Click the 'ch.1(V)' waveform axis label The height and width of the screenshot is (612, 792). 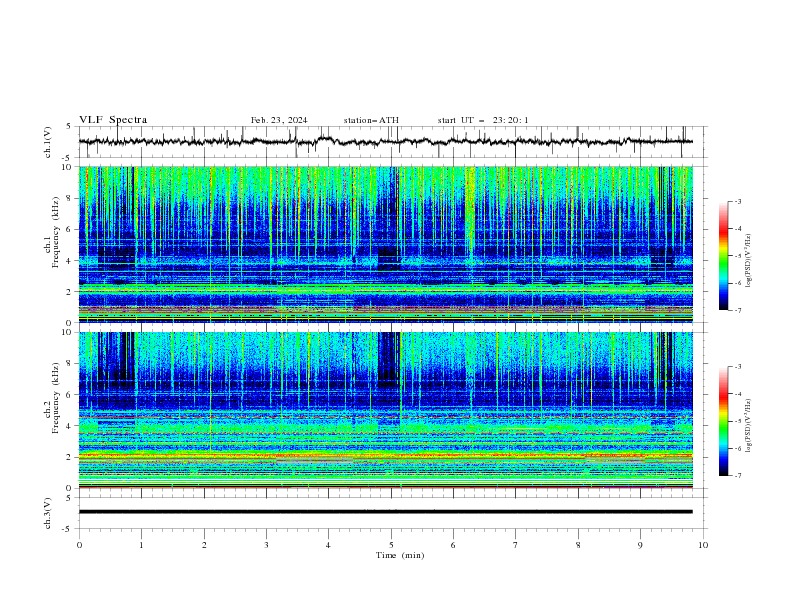(x=48, y=142)
